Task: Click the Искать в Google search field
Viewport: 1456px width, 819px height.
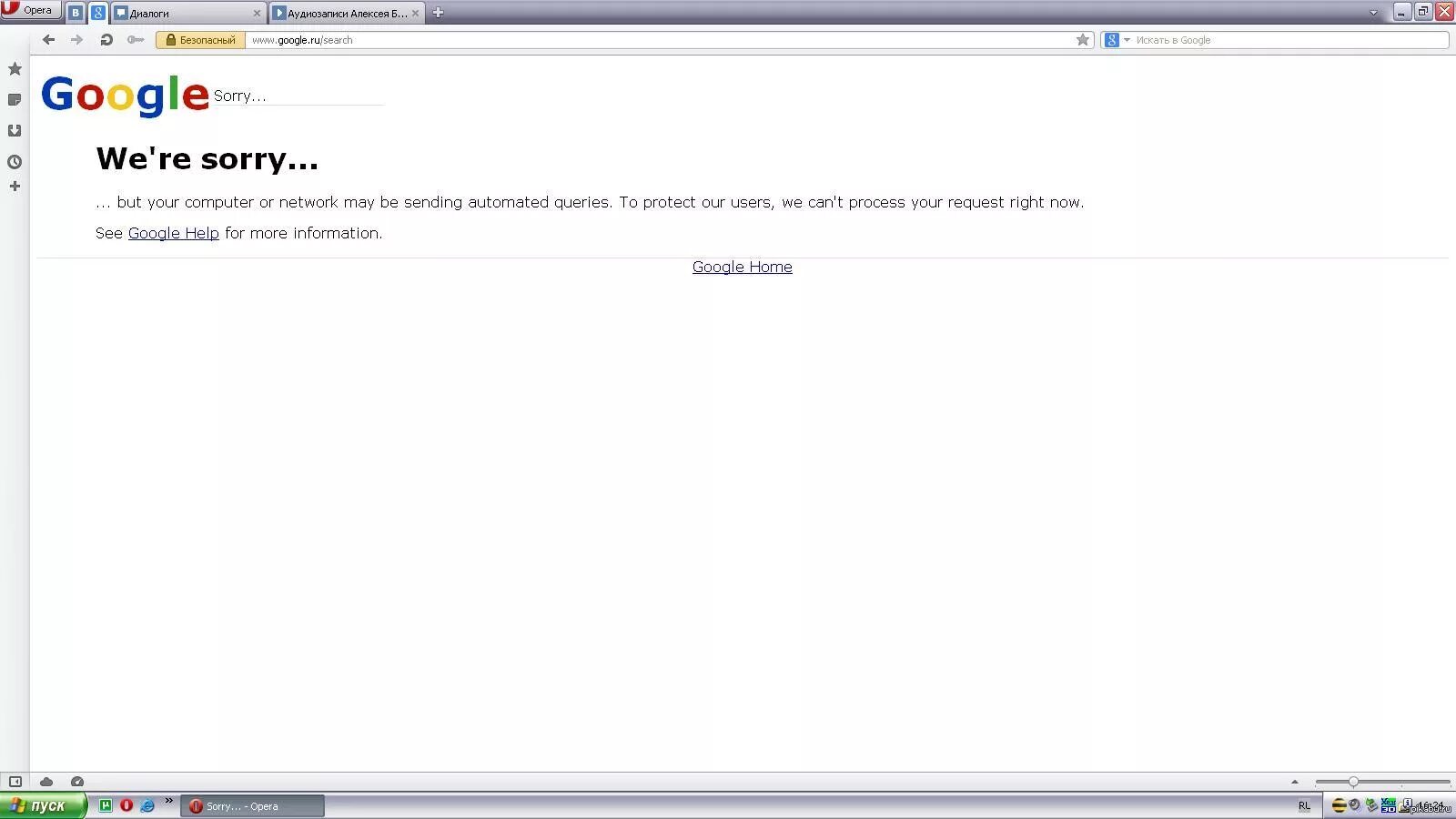Action: tap(1289, 40)
